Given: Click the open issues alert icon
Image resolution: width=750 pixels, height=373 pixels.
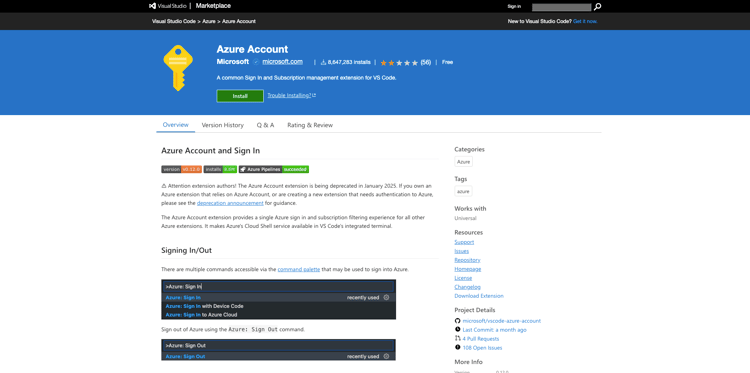Looking at the screenshot, I should 458,347.
